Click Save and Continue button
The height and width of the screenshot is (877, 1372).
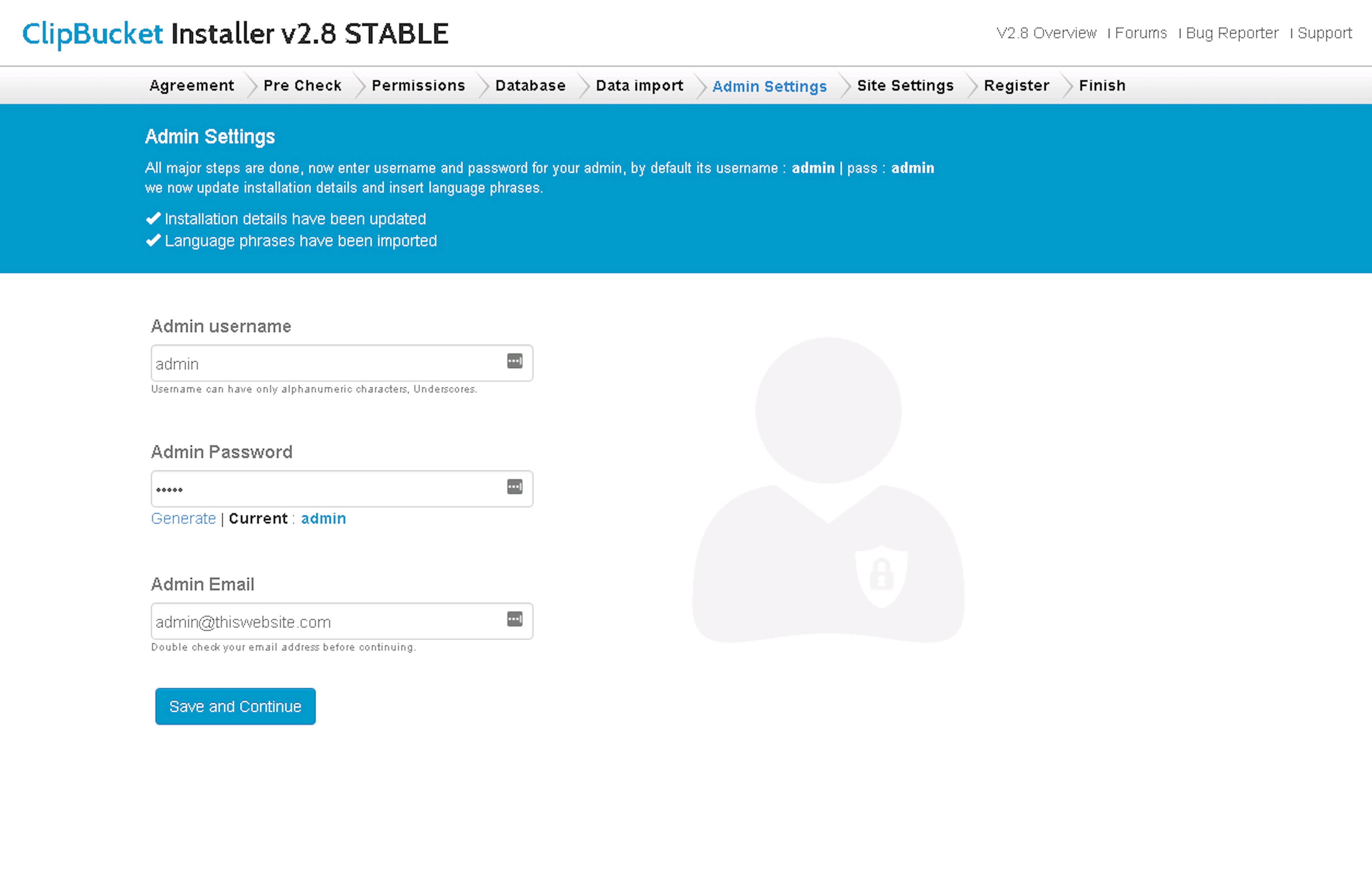[235, 707]
